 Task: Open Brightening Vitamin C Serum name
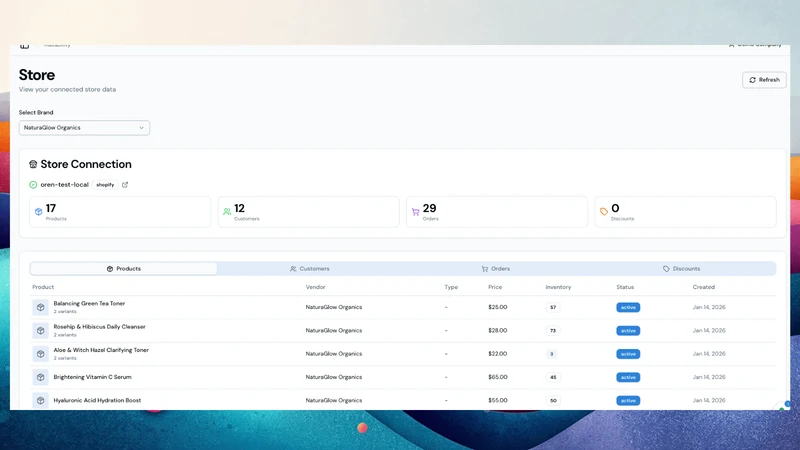pyautogui.click(x=92, y=377)
